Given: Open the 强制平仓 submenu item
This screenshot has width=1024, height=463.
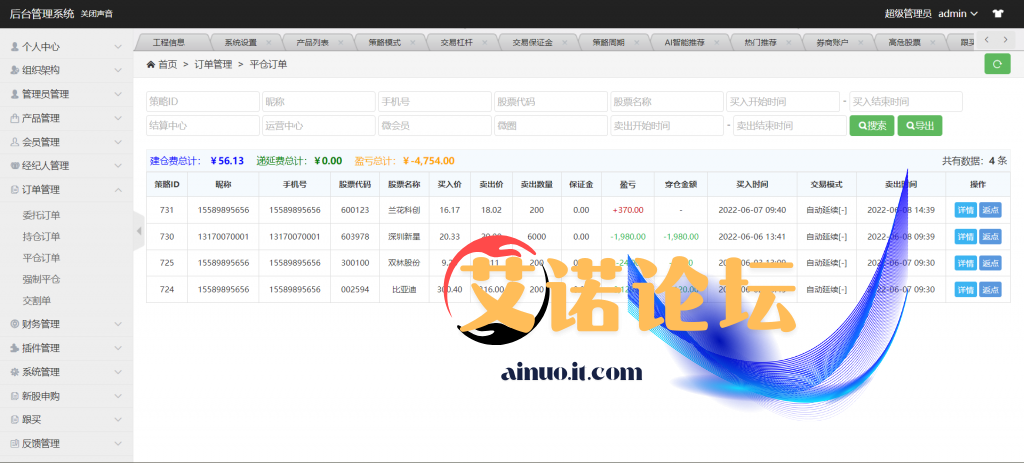Looking at the screenshot, I should click(41, 279).
